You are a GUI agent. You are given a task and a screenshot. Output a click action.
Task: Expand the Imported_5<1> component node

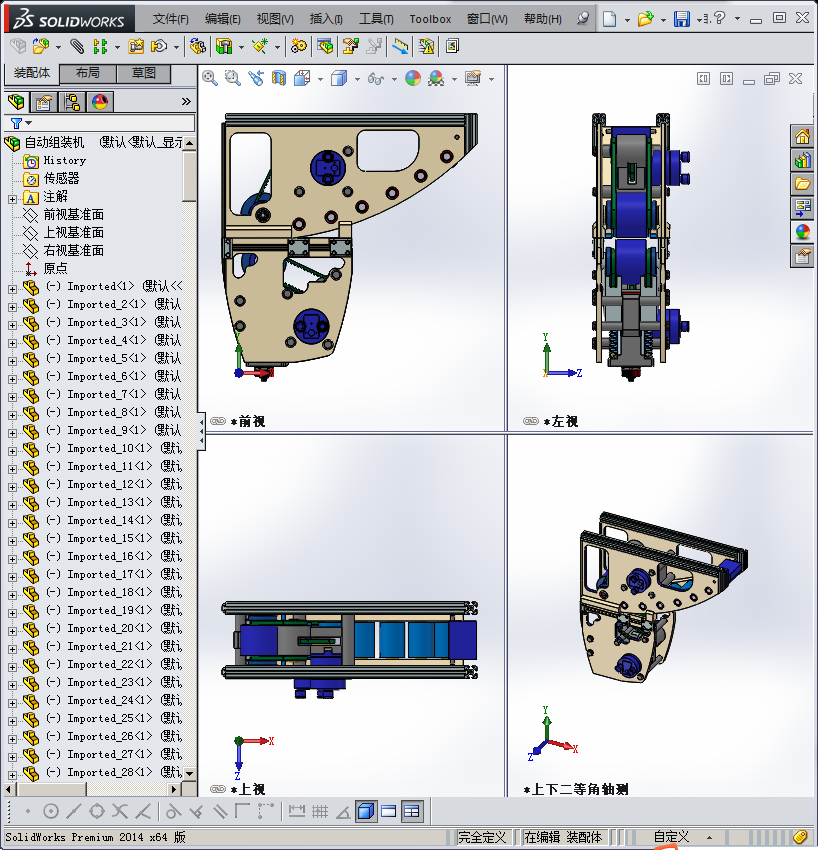point(12,362)
